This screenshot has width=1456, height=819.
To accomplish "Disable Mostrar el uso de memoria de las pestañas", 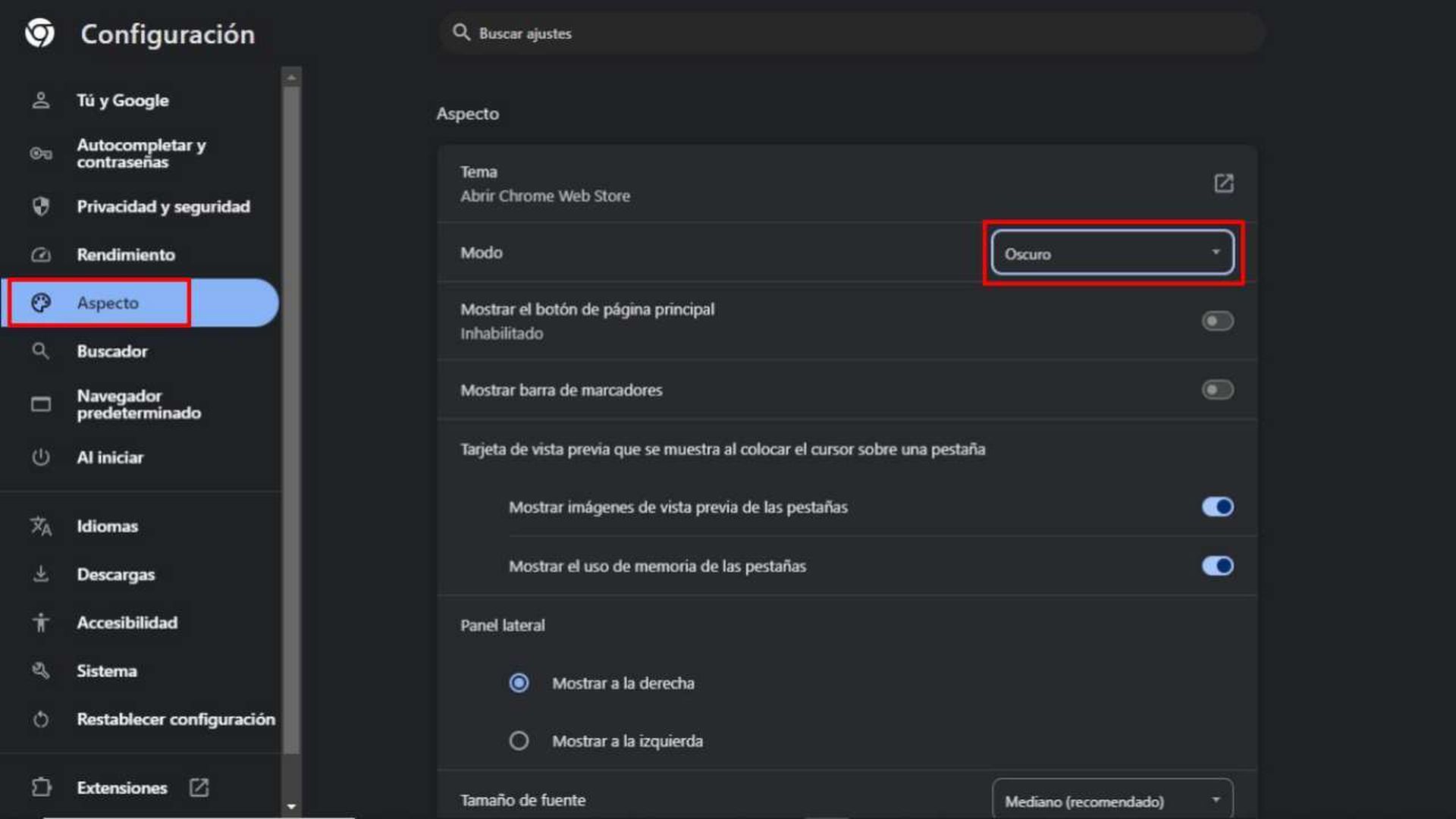I will (1217, 566).
